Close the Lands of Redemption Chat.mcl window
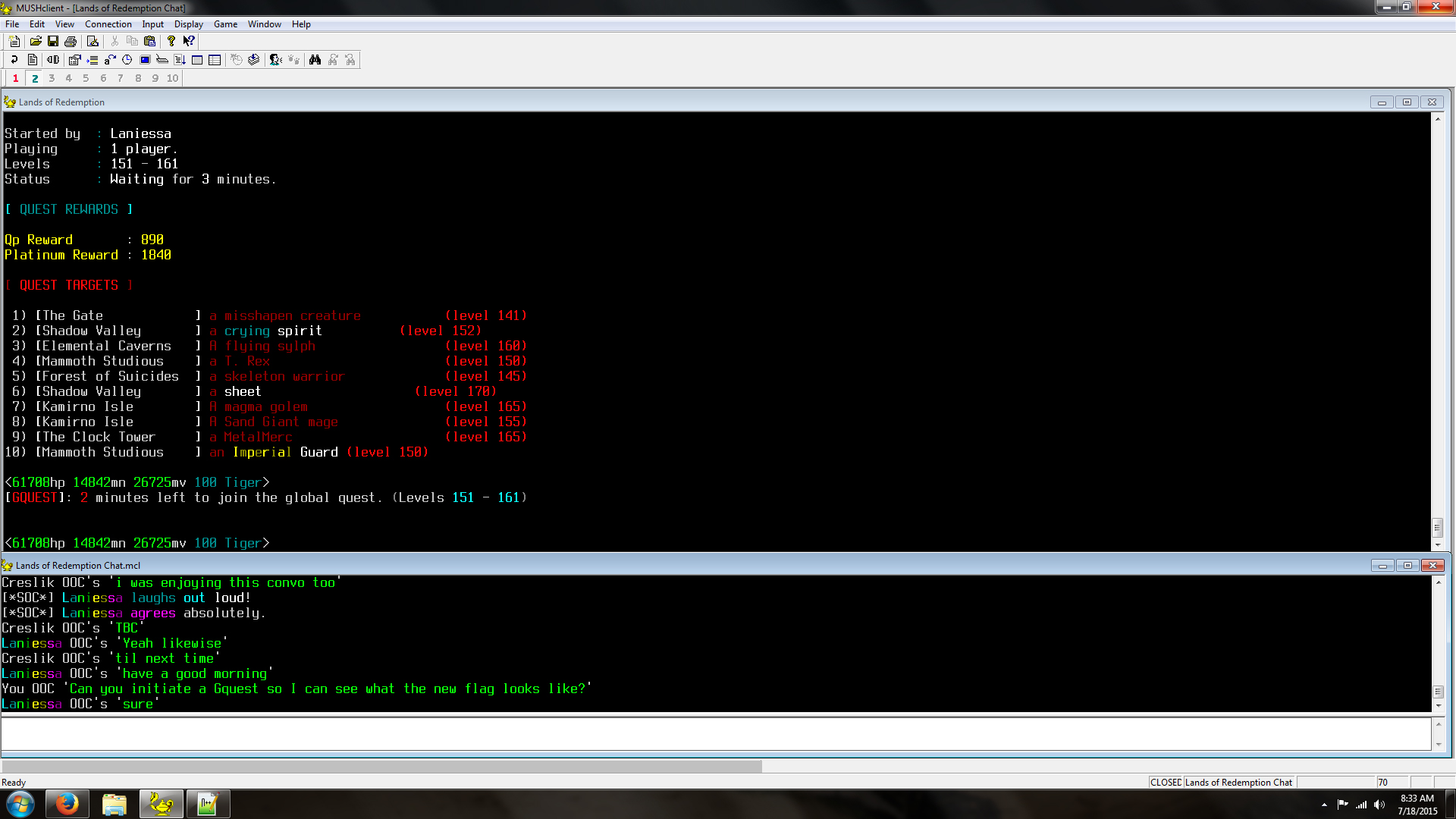The height and width of the screenshot is (819, 1456). [x=1432, y=566]
